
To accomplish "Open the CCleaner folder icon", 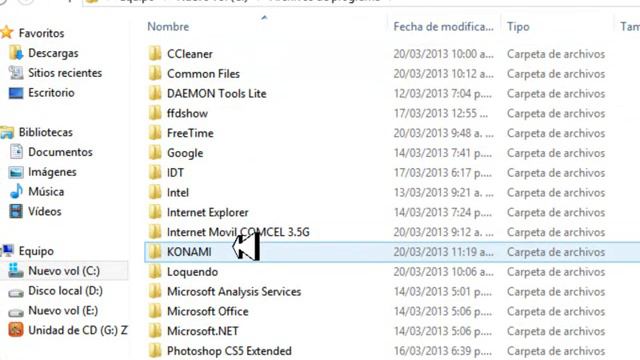I will (155, 53).
